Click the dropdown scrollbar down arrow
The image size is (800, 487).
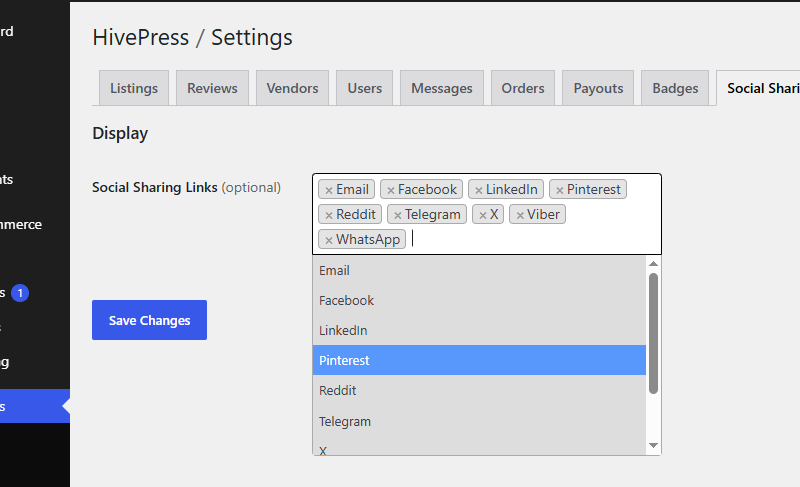point(653,446)
